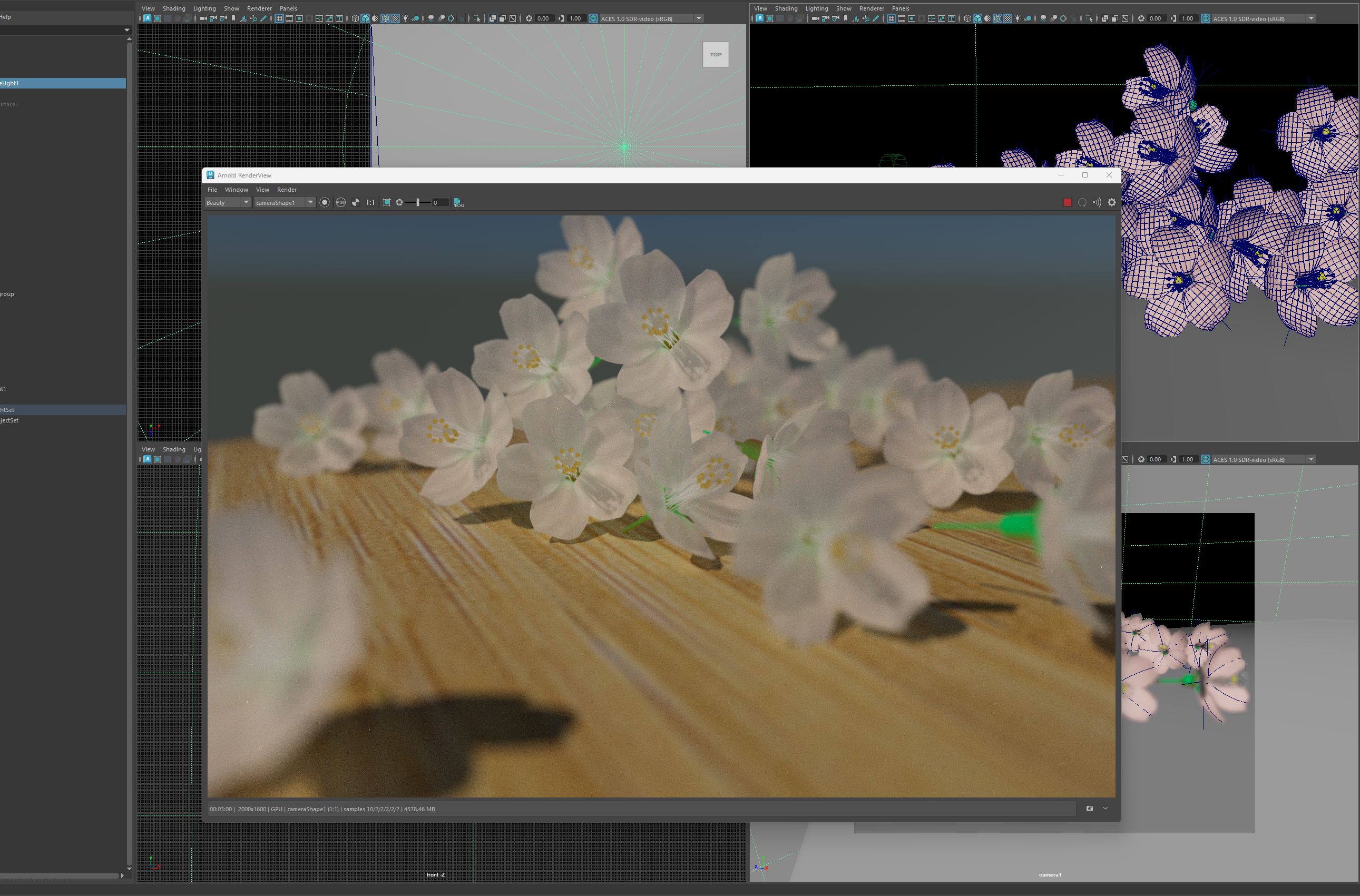Toggle wireframe on shaded in top-right viewport
The image size is (1360, 896).
tap(997, 18)
